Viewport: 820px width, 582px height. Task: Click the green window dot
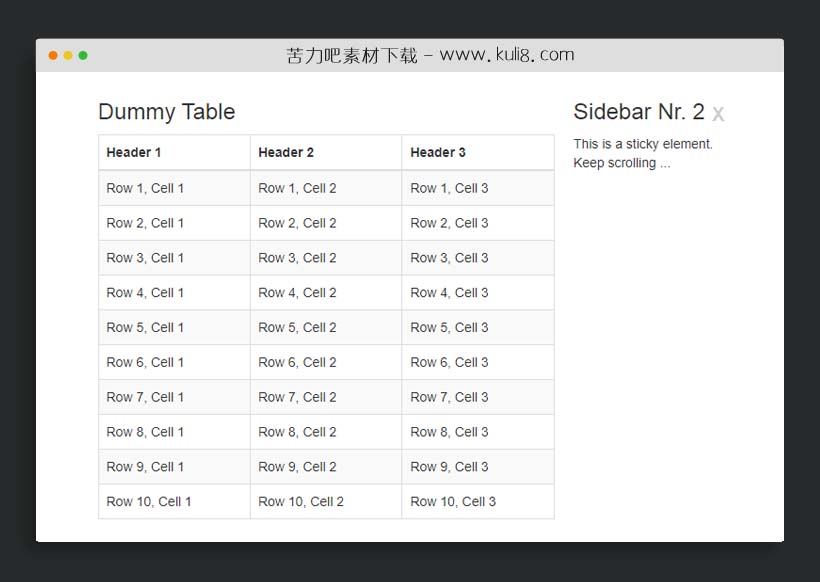[x=83, y=55]
